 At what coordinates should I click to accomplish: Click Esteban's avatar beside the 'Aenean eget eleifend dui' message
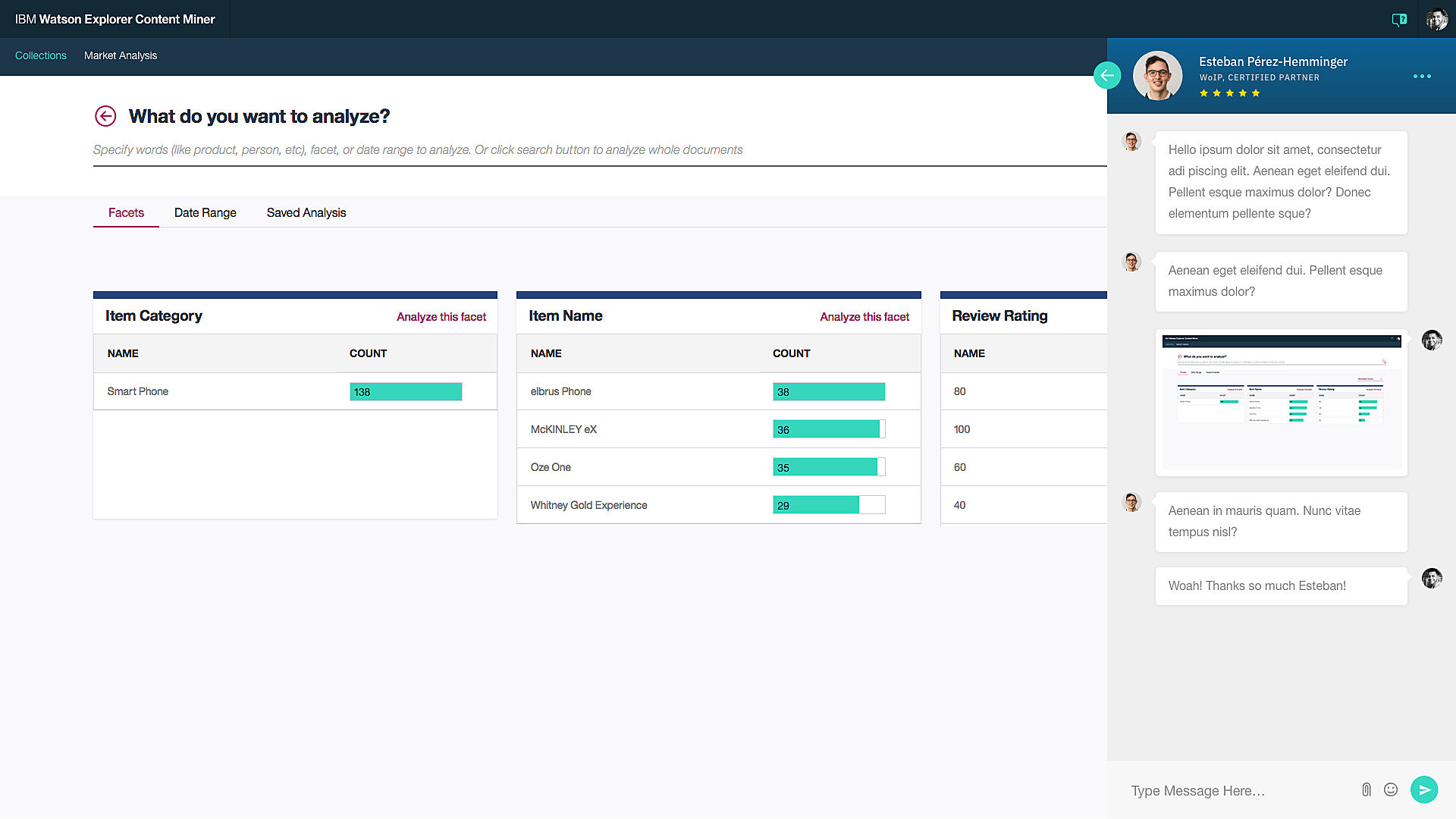[x=1131, y=262]
